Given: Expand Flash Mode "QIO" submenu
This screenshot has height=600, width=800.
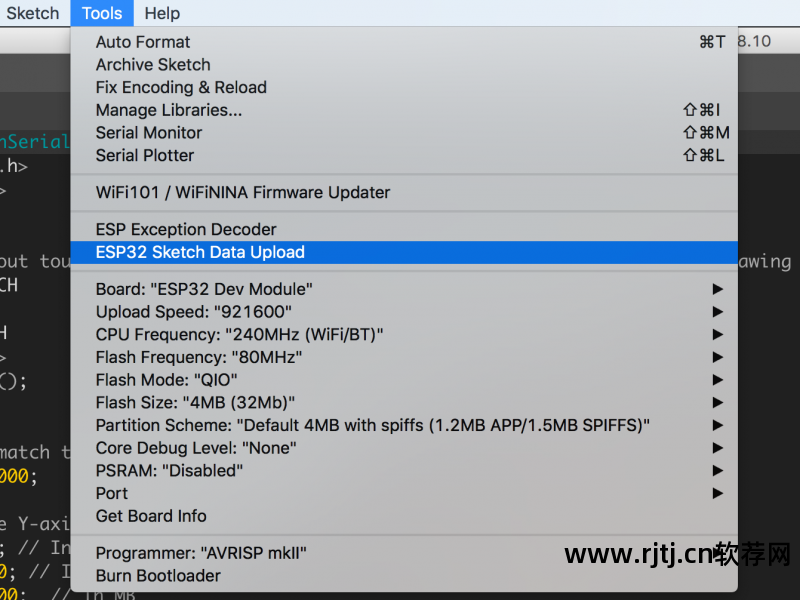Looking at the screenshot, I should pyautogui.click(x=404, y=380).
